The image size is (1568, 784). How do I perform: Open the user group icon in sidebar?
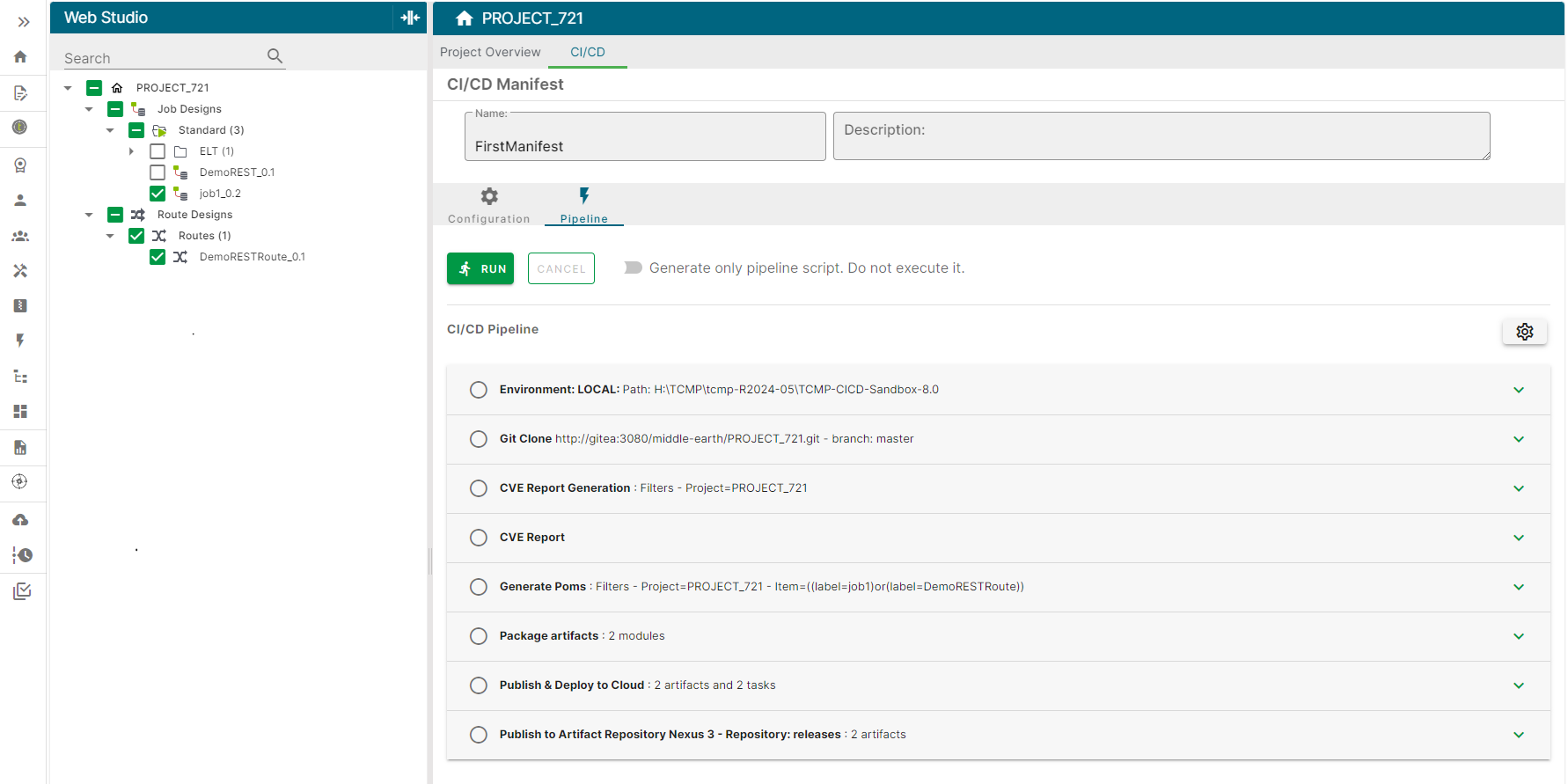pyautogui.click(x=20, y=236)
